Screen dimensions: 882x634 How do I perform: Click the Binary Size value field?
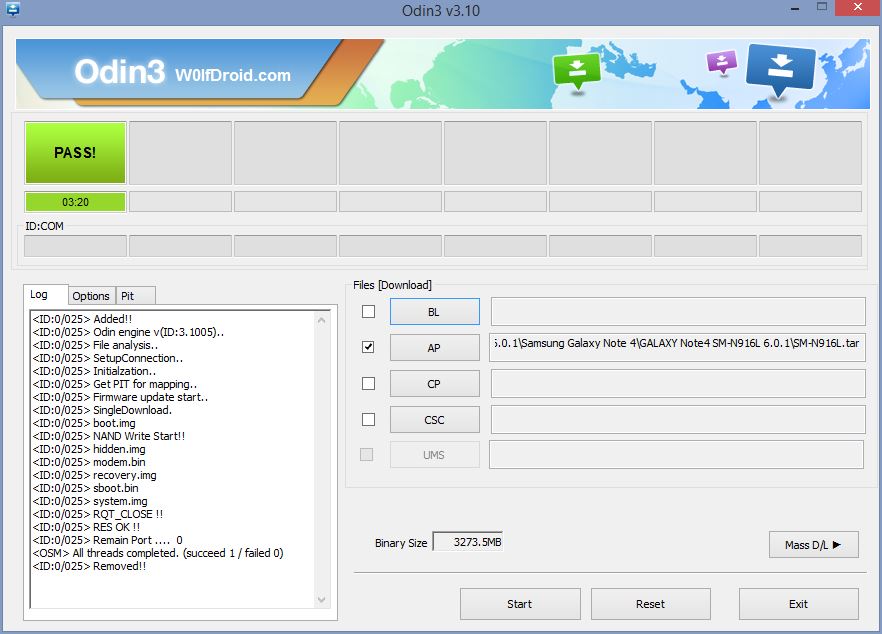click(467, 542)
